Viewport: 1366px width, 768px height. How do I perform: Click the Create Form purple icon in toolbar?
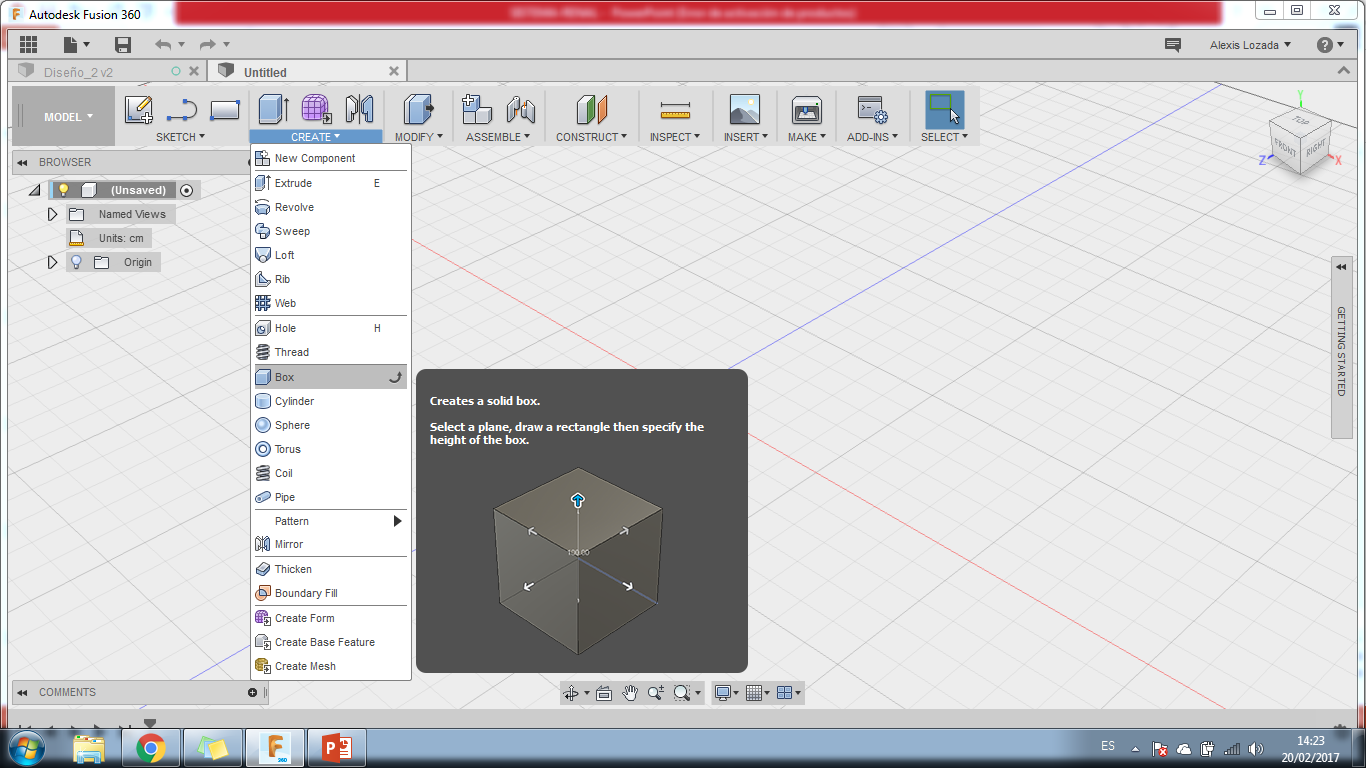click(x=317, y=109)
